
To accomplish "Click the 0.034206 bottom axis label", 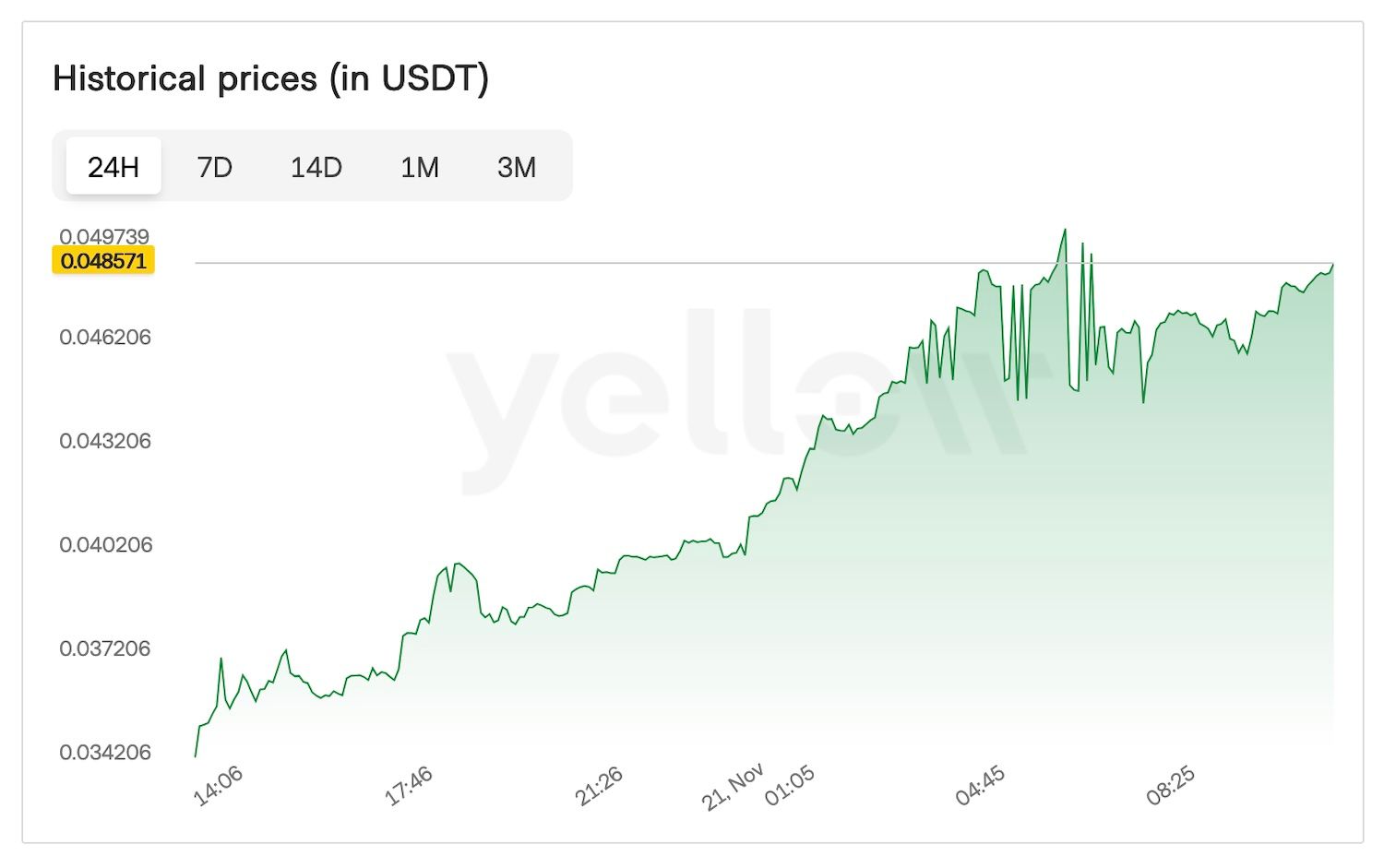I will [x=105, y=753].
